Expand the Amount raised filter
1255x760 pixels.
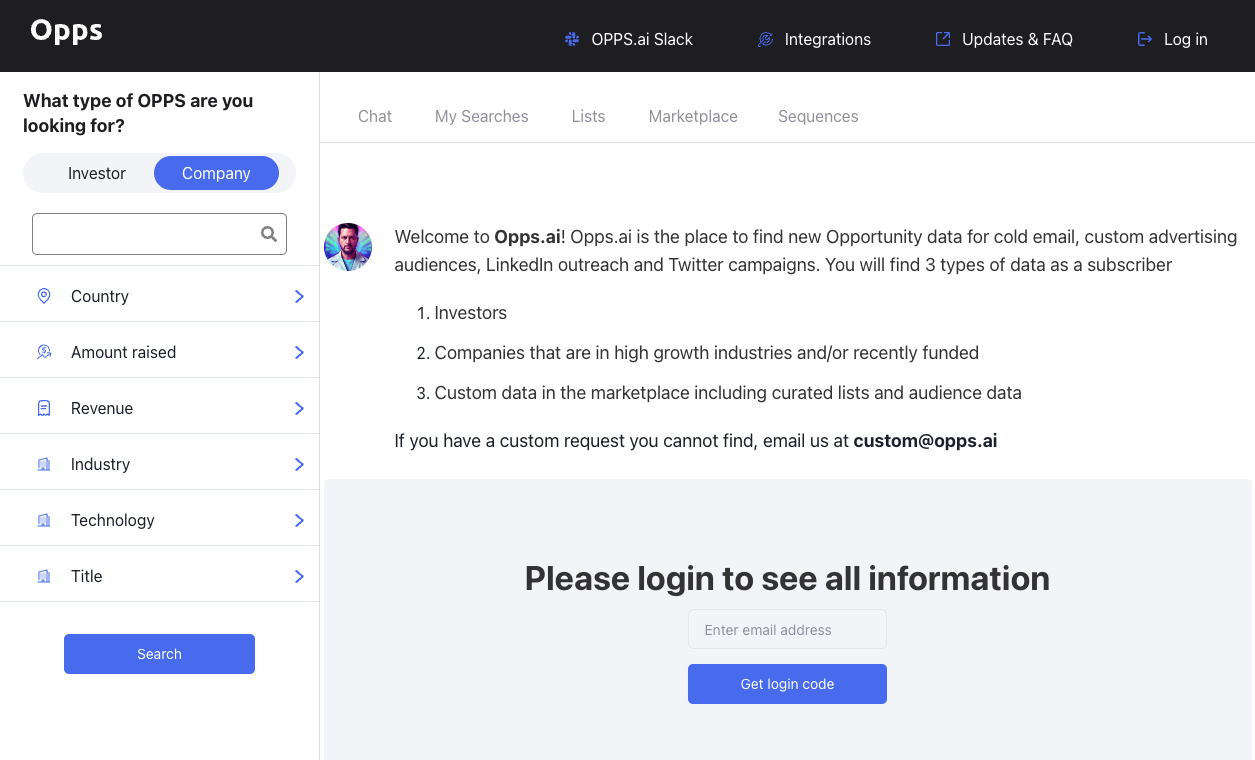[298, 352]
